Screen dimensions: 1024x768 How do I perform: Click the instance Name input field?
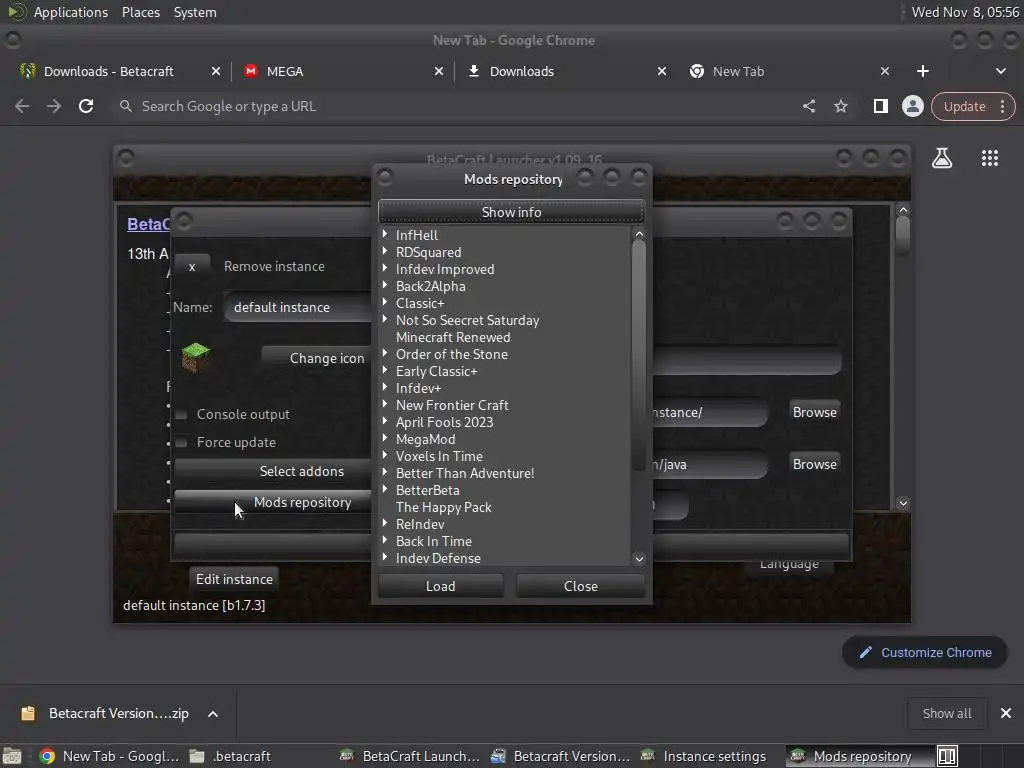[x=298, y=307]
